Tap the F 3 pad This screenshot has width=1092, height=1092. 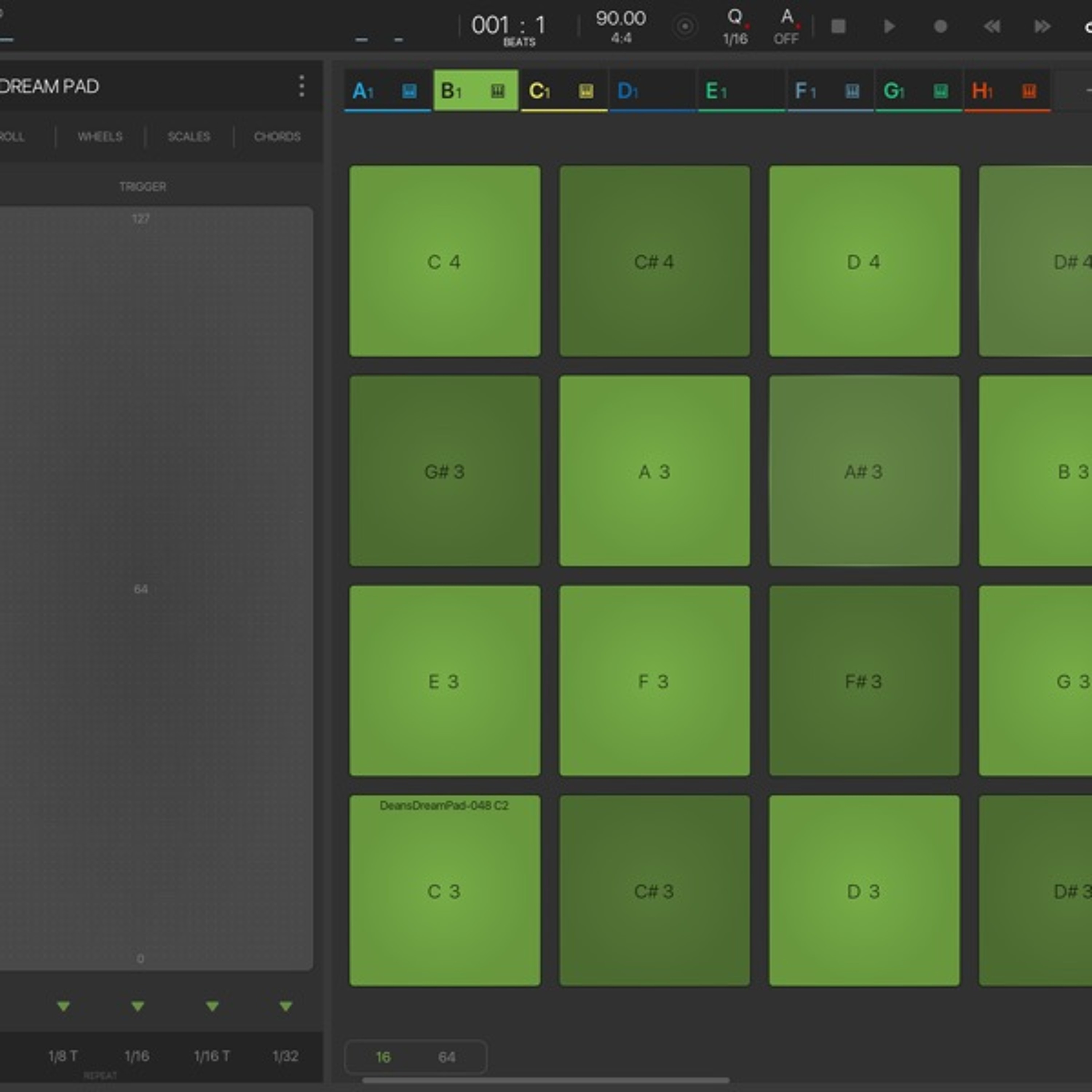coord(654,681)
